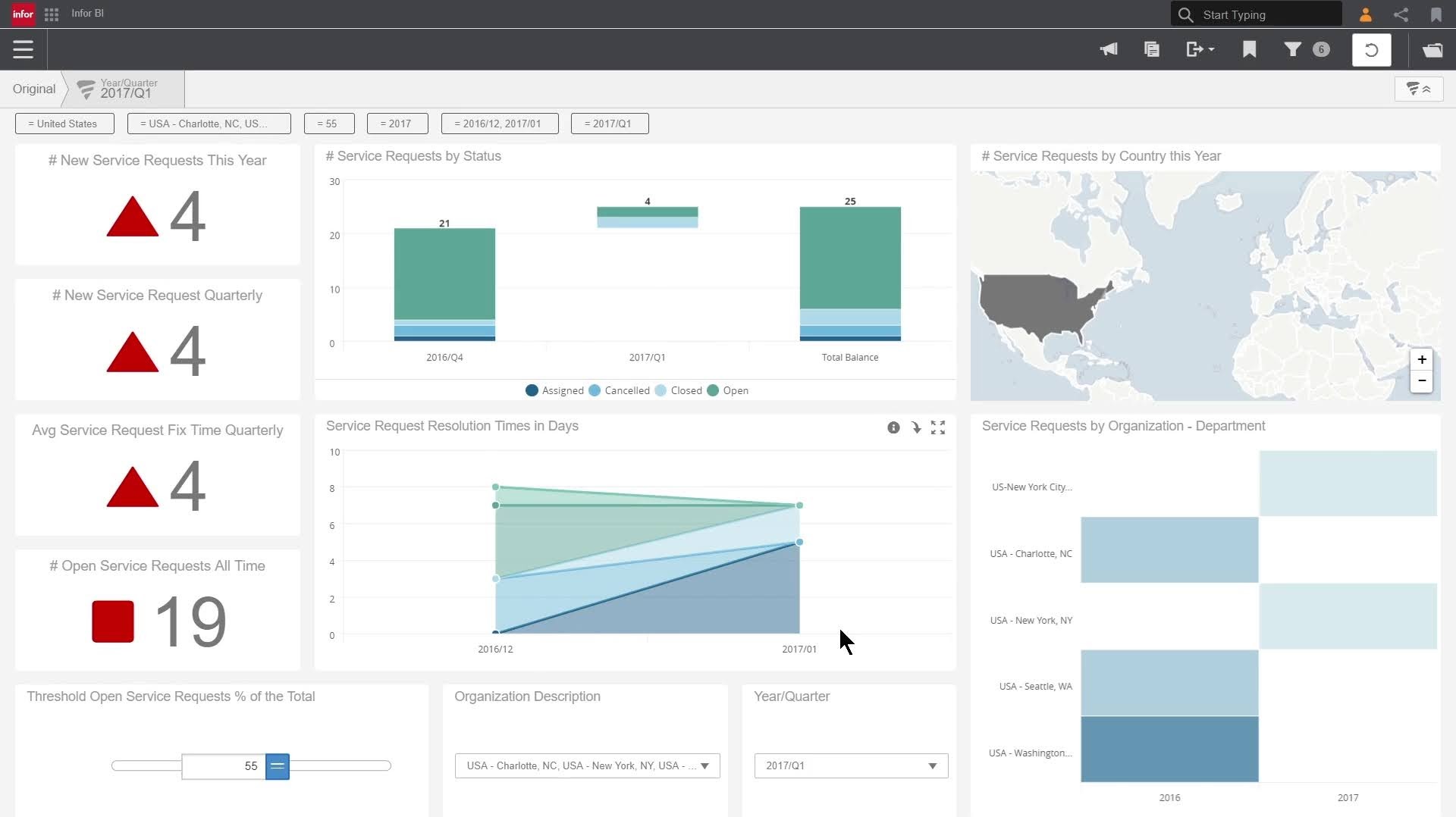Show info for resolution times chart
The width and height of the screenshot is (1456, 817).
point(893,428)
